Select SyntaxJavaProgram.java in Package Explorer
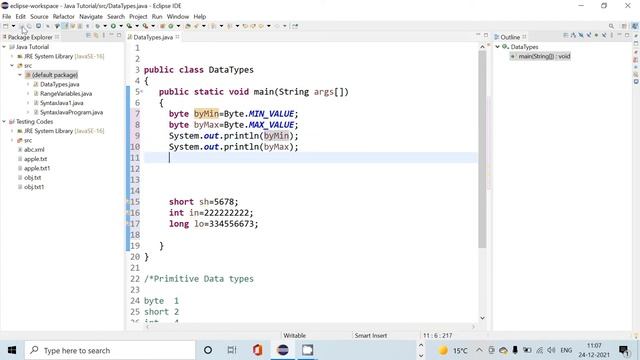 point(71,113)
